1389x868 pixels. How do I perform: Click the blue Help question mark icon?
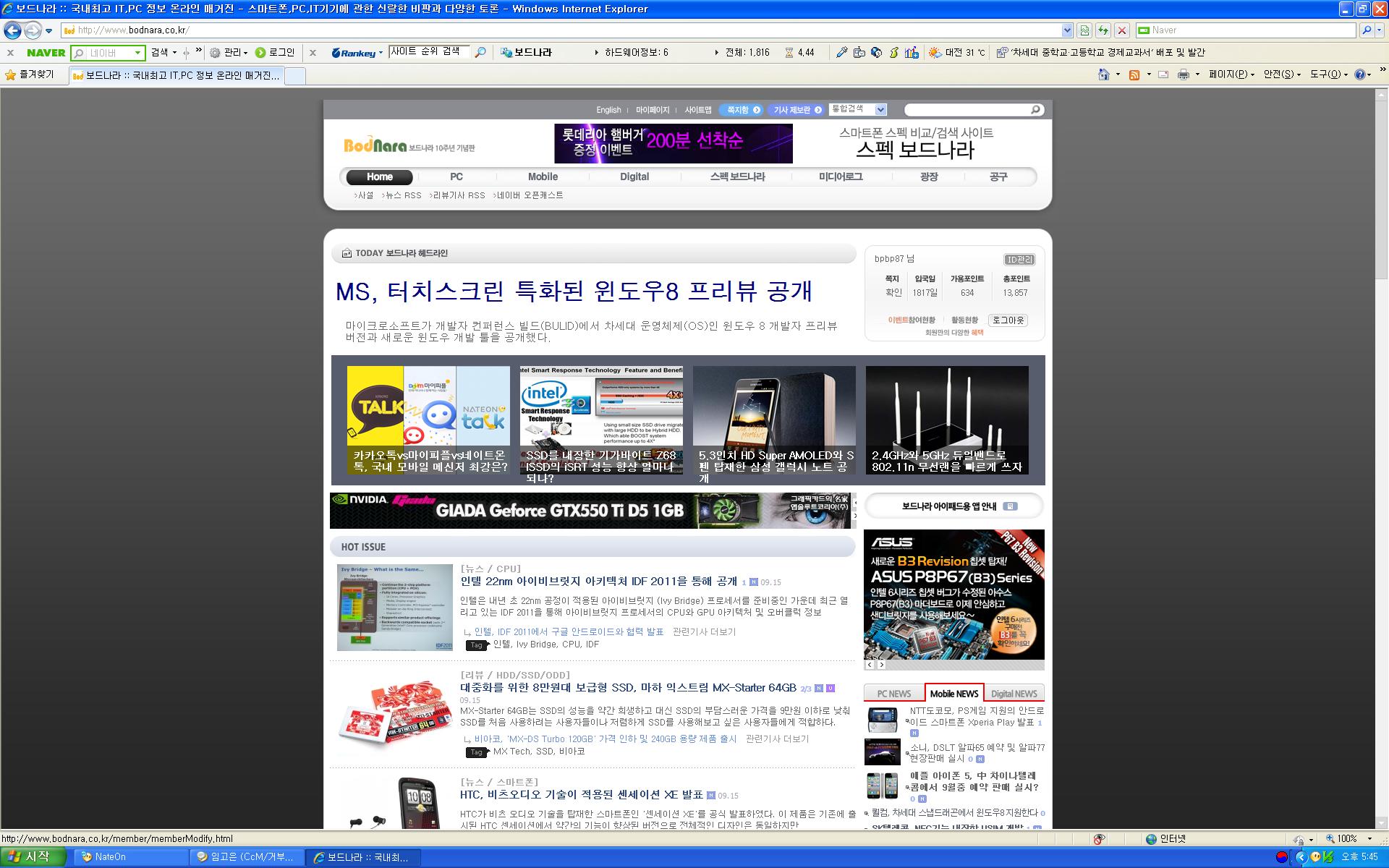coord(1360,75)
